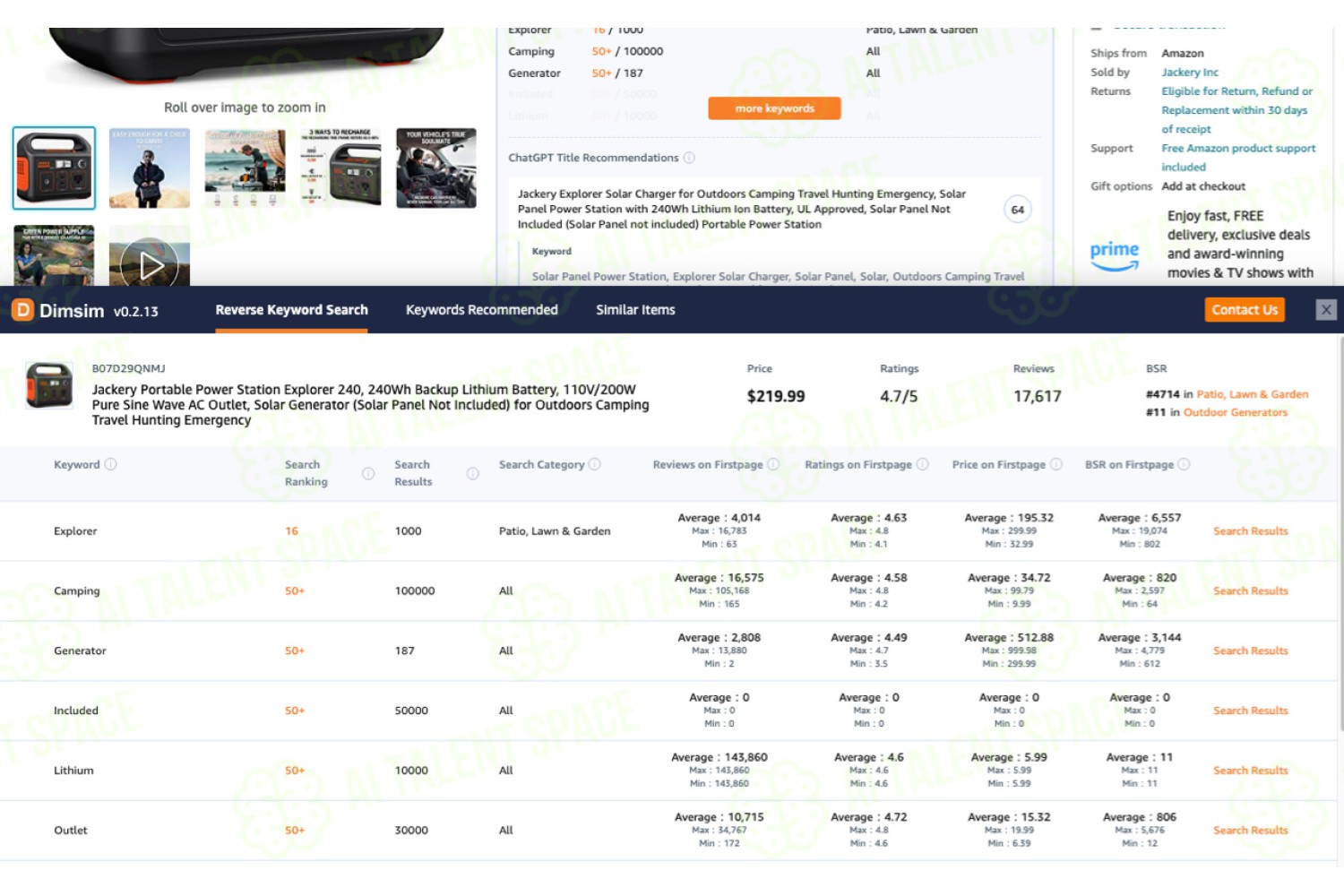Screen dimensions: 1344x896
Task: Click the Lithium keyword cell
Action: [73, 771]
